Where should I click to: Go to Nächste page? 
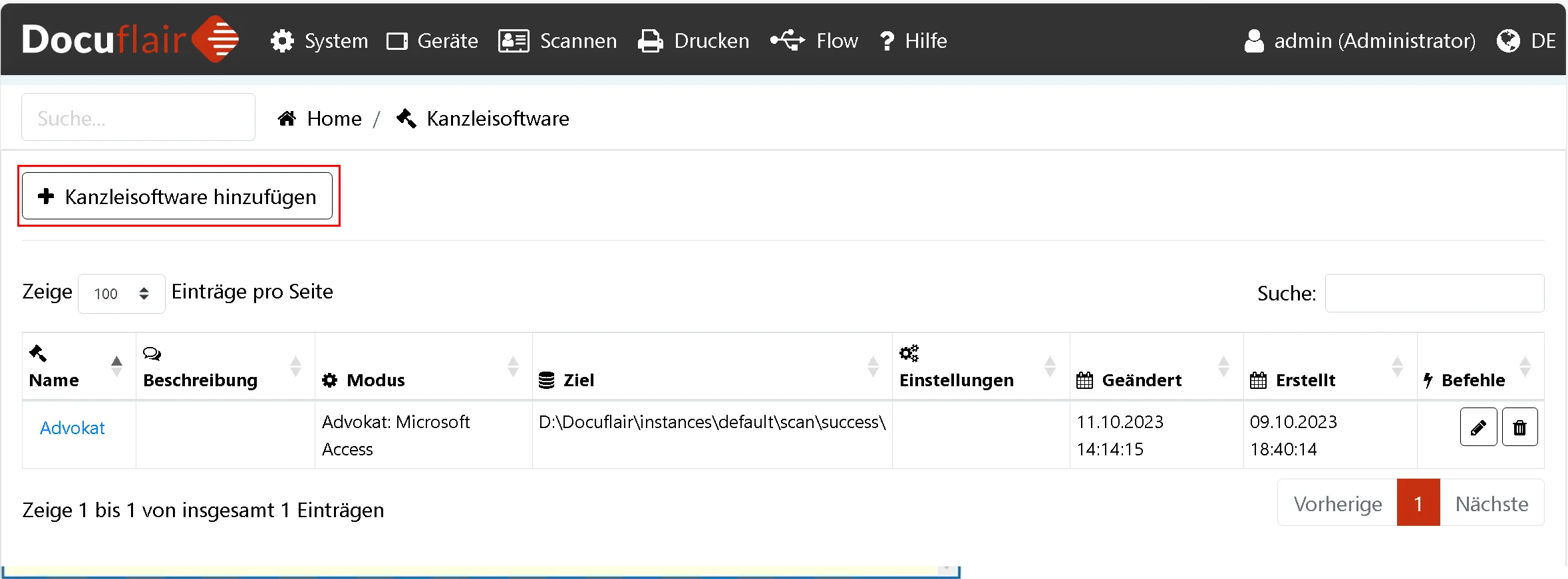[1491, 504]
